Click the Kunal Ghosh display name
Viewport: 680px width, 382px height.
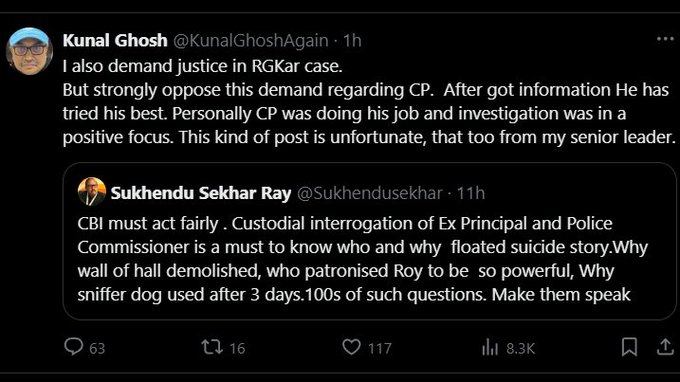tap(115, 40)
